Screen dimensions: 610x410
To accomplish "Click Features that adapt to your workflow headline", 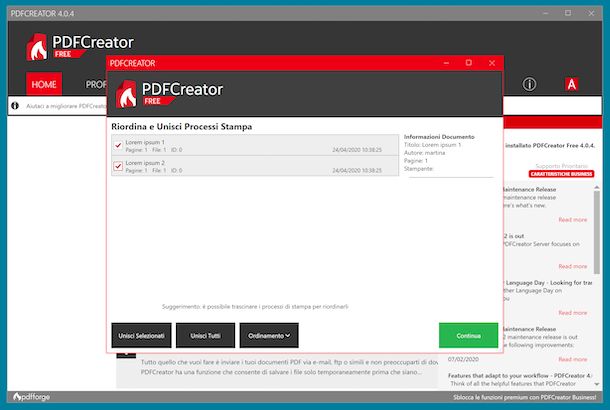I will point(520,376).
